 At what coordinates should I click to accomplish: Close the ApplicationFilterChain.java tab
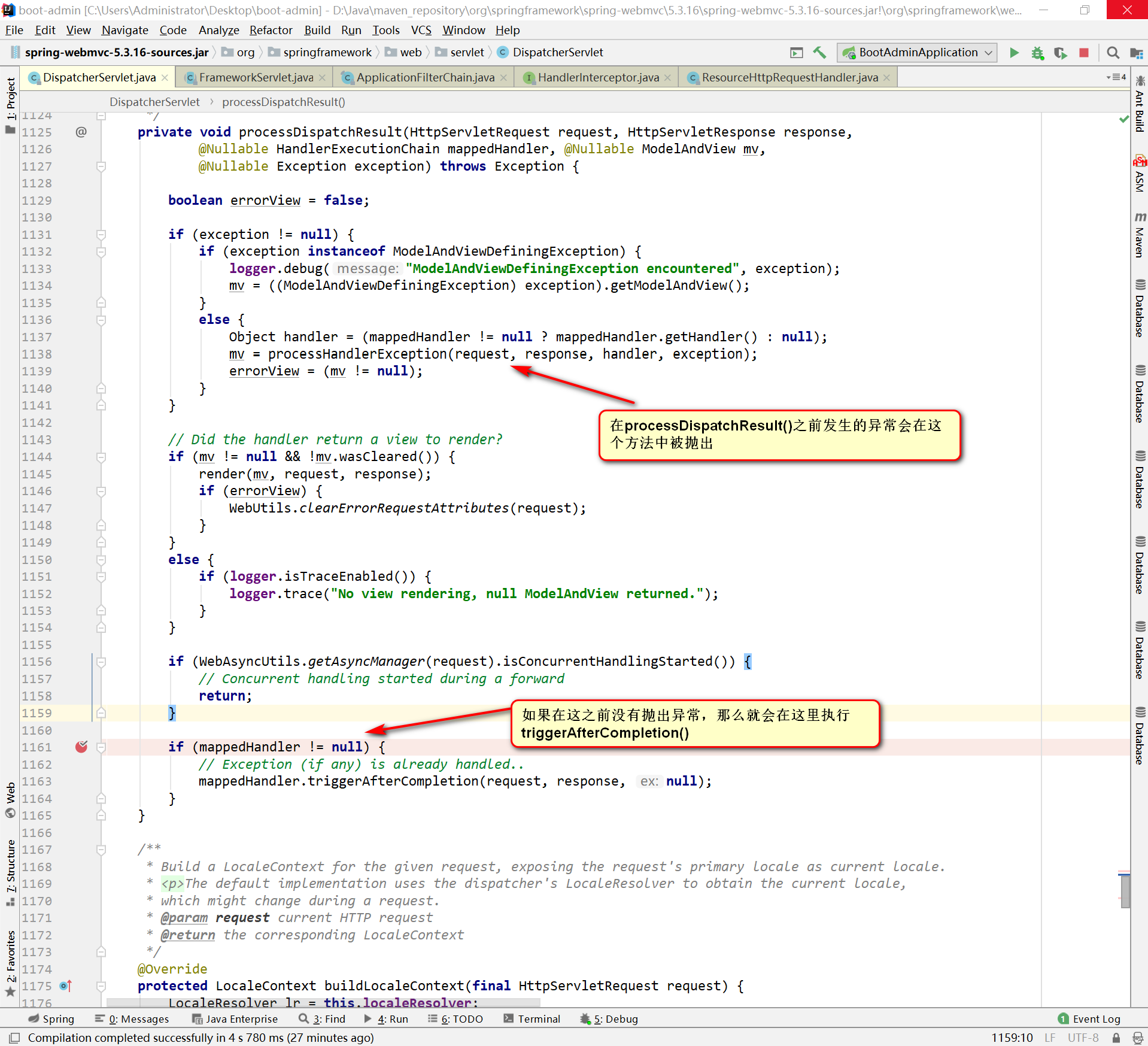(503, 78)
